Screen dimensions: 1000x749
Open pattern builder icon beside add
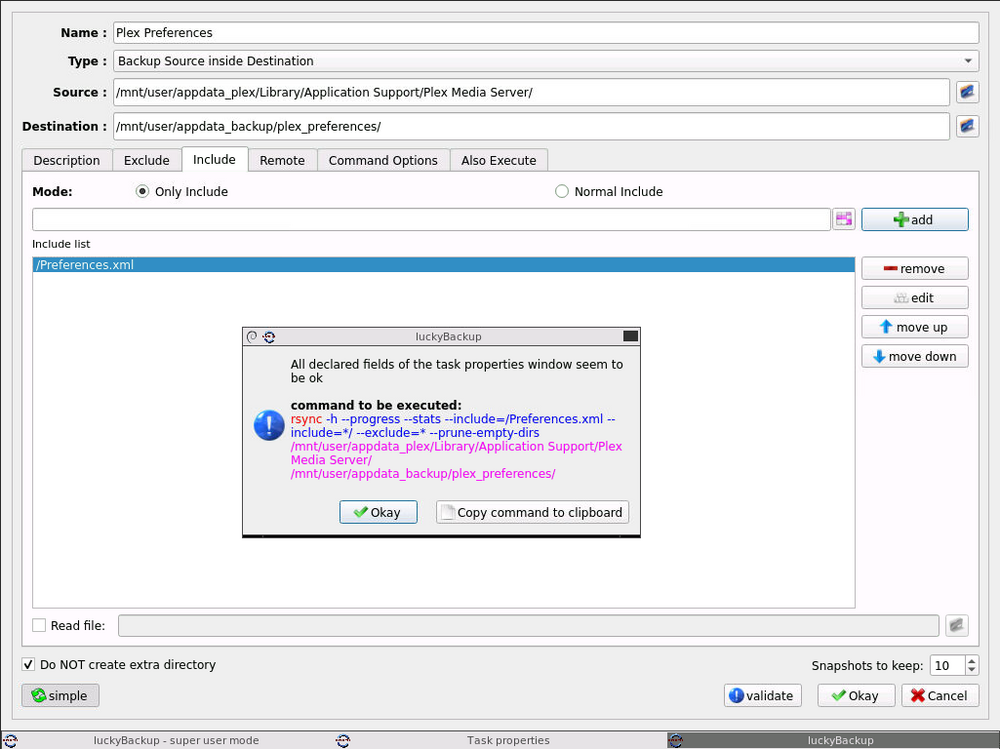pyautogui.click(x=844, y=219)
